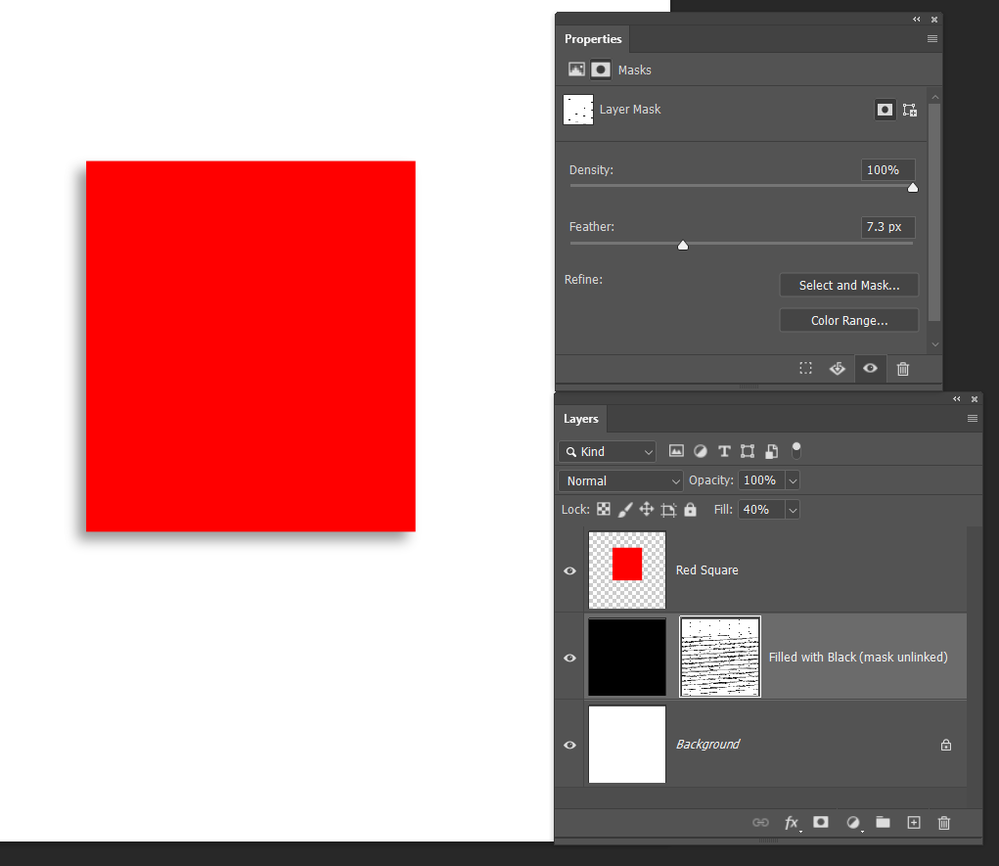The image size is (999, 866).
Task: Select the Red Square layer name
Action: [707, 570]
